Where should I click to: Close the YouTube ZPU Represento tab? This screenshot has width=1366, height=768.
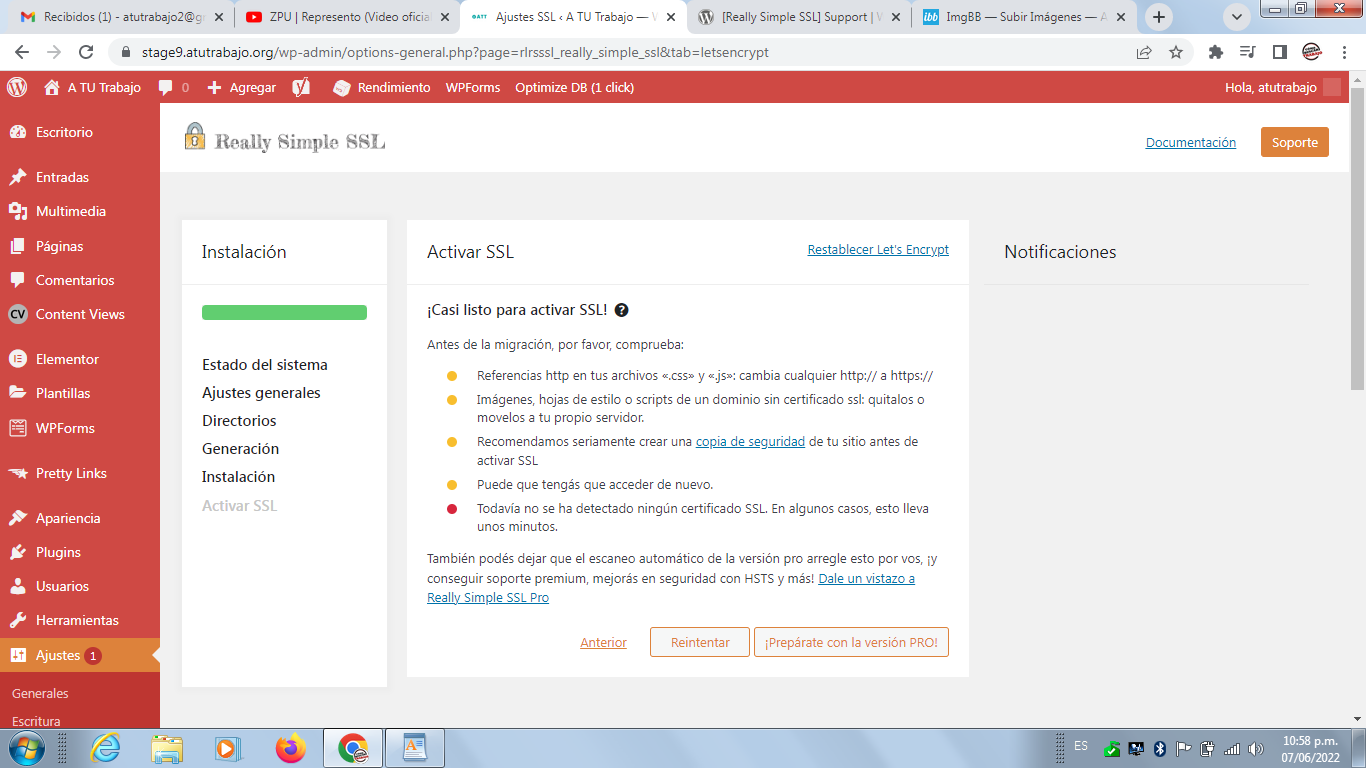445,17
